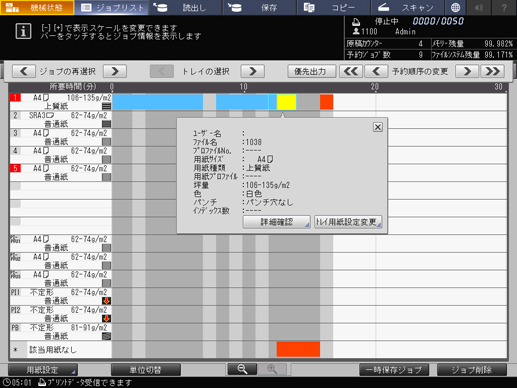The width and height of the screenshot is (517, 388).
Task: Open the help question mark icon
Action: 504,7
